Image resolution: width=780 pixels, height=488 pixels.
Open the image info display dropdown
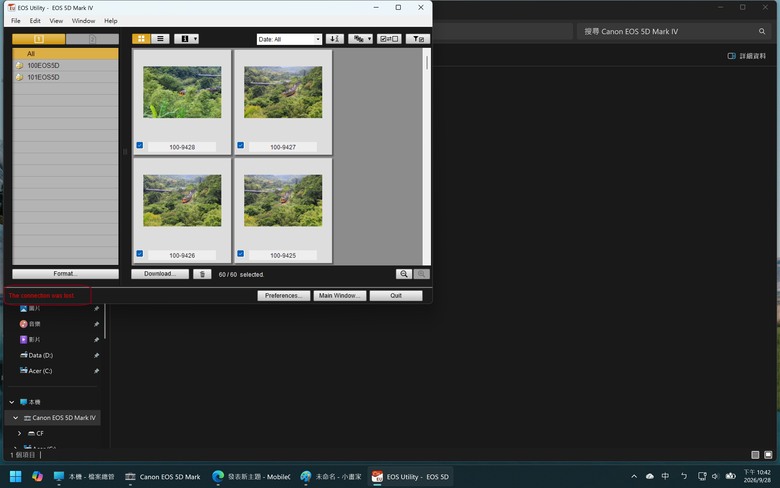point(187,39)
